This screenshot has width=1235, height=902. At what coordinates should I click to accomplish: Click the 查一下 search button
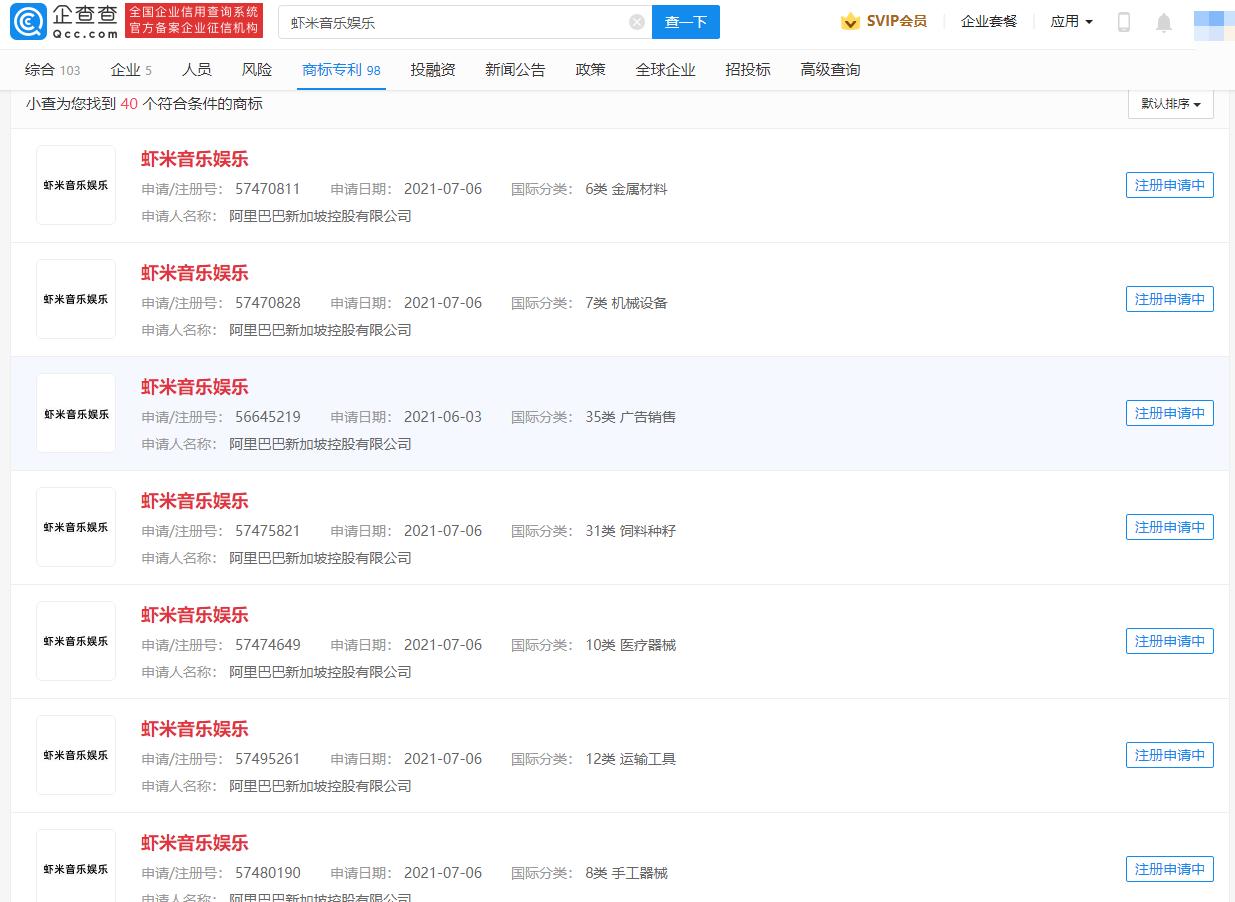point(686,21)
